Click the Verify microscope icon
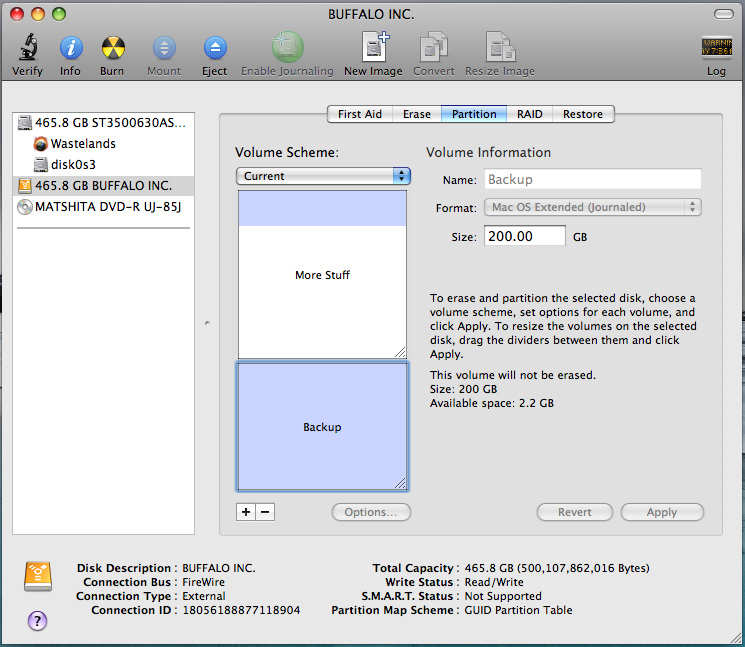The image size is (745, 647). click(x=27, y=48)
